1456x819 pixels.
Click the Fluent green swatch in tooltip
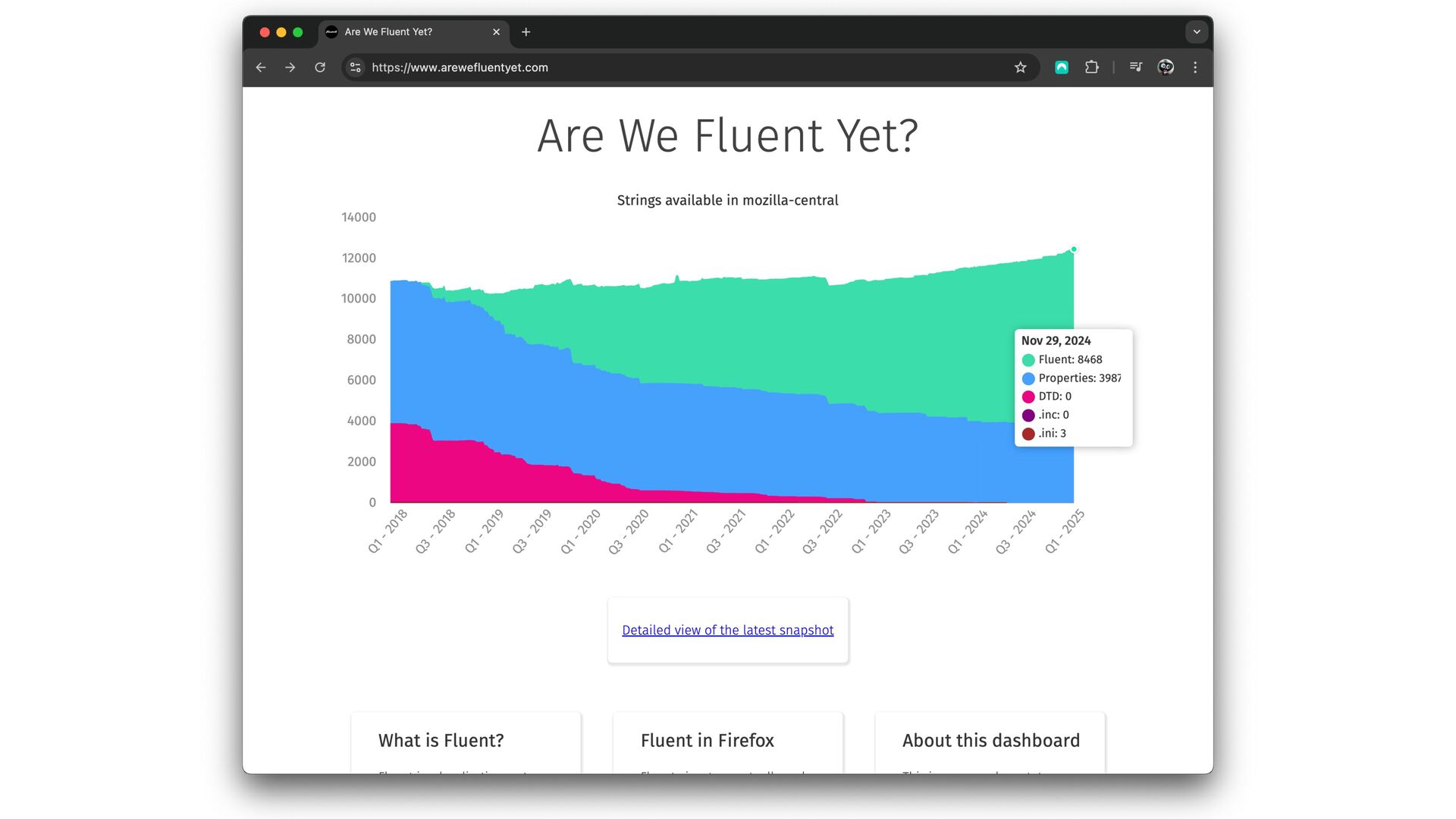coord(1028,360)
